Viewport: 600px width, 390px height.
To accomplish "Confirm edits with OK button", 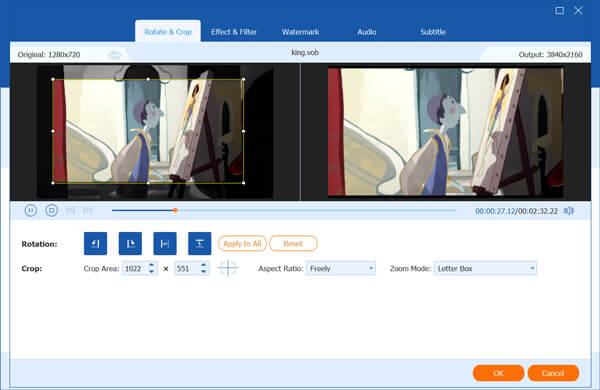I will [498, 373].
